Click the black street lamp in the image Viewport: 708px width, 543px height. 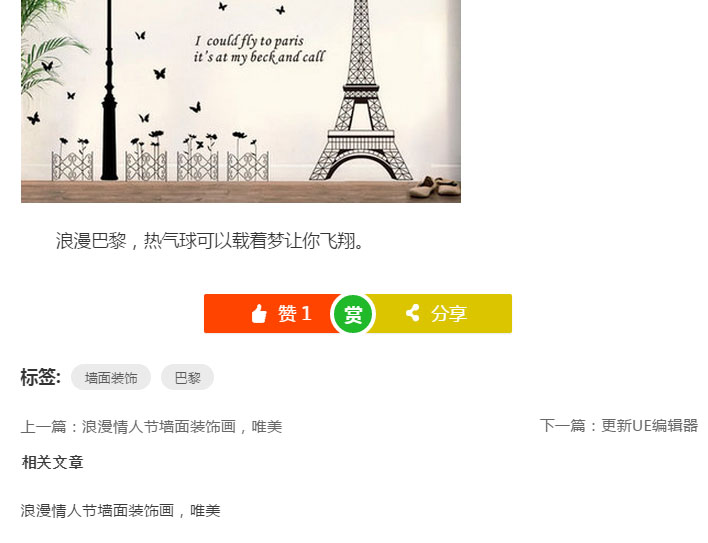(x=109, y=90)
